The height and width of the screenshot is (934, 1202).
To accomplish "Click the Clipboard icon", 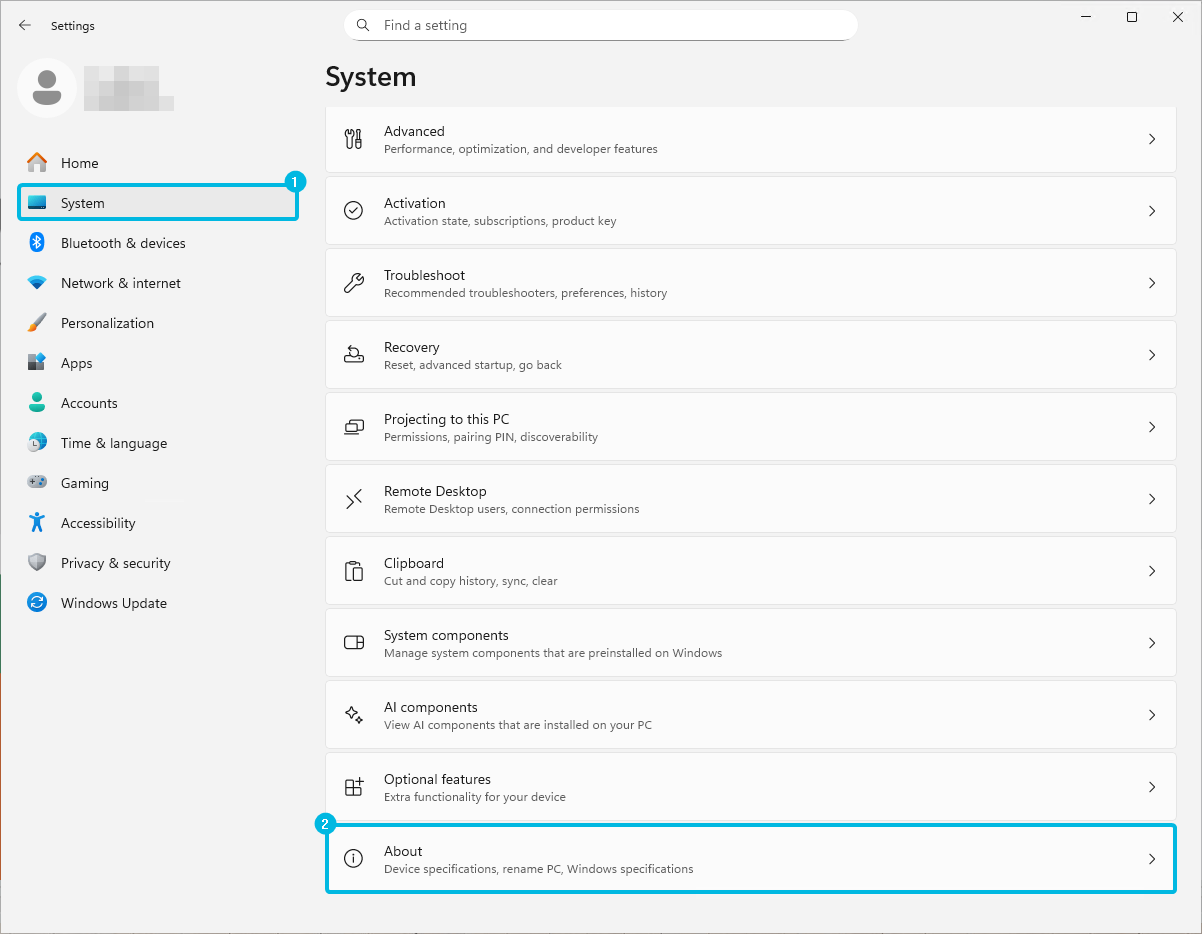I will tap(353, 571).
